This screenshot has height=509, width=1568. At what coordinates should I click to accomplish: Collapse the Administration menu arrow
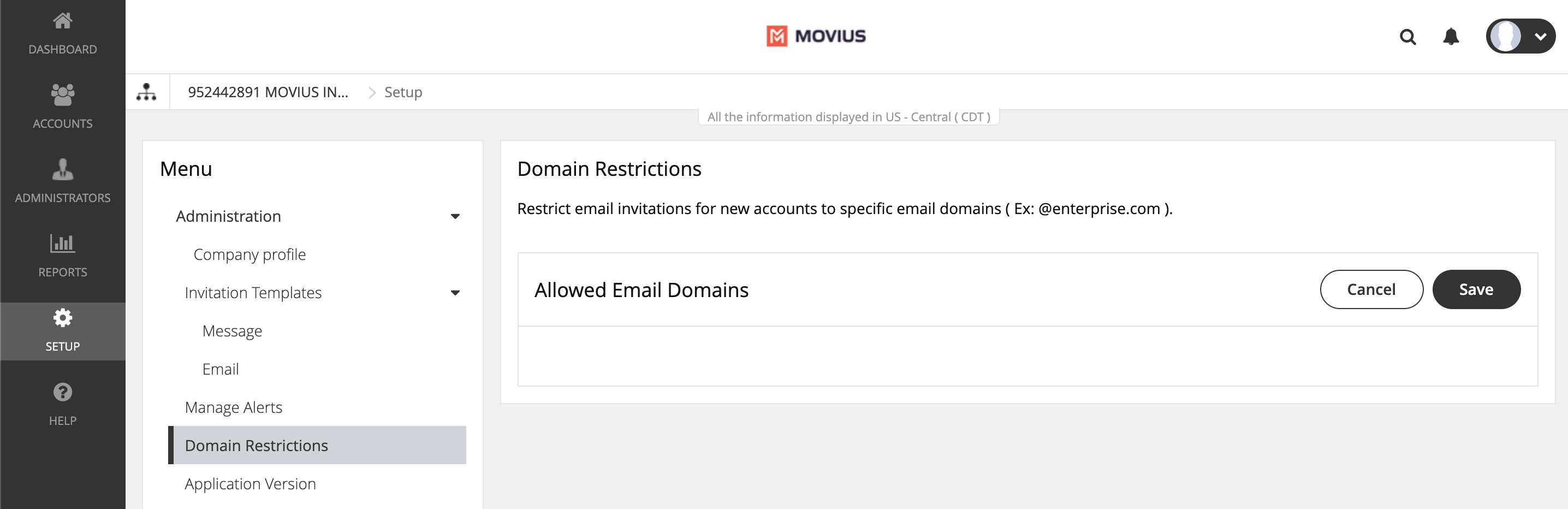click(455, 216)
